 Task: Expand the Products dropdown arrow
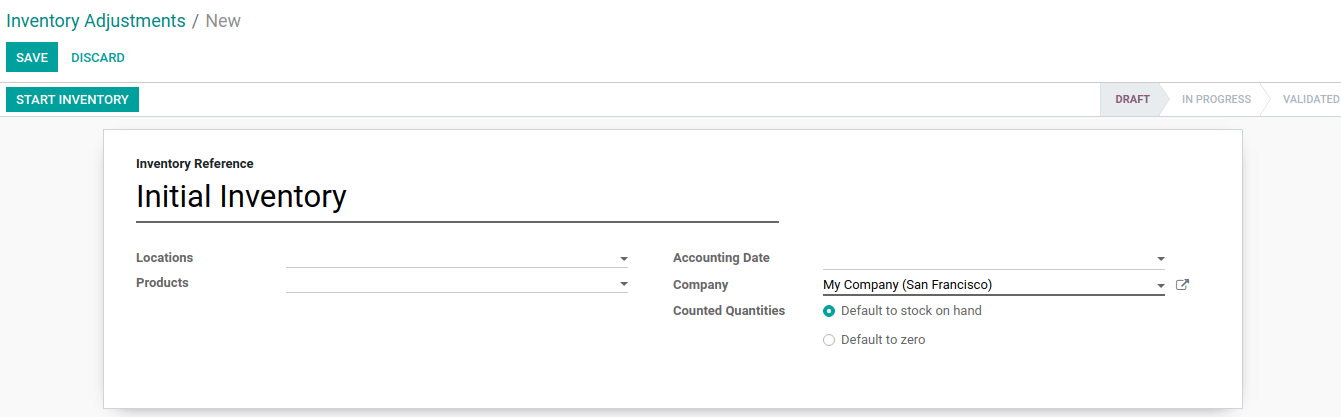pyautogui.click(x=623, y=284)
